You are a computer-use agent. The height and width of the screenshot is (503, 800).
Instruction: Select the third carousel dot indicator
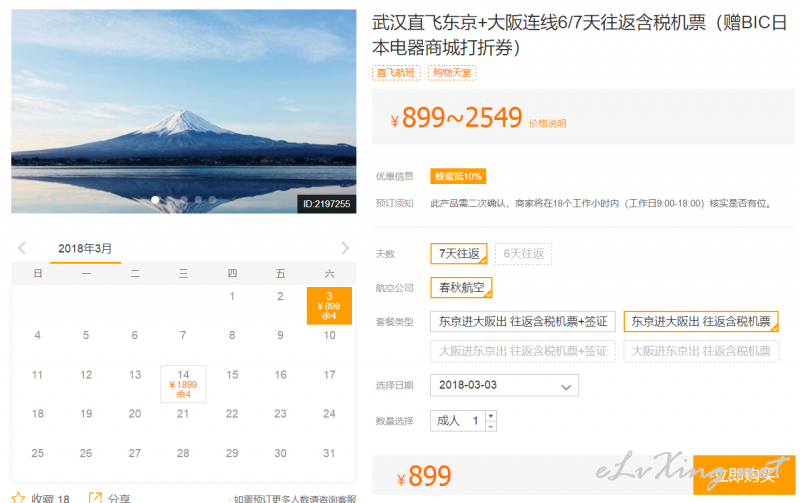184,200
